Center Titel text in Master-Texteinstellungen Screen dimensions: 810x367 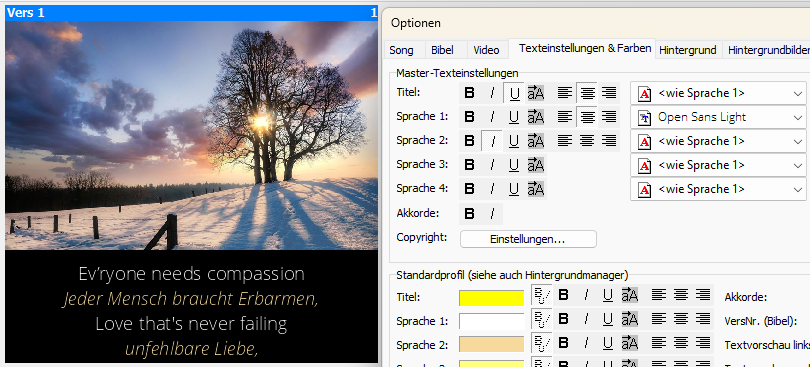coord(587,93)
